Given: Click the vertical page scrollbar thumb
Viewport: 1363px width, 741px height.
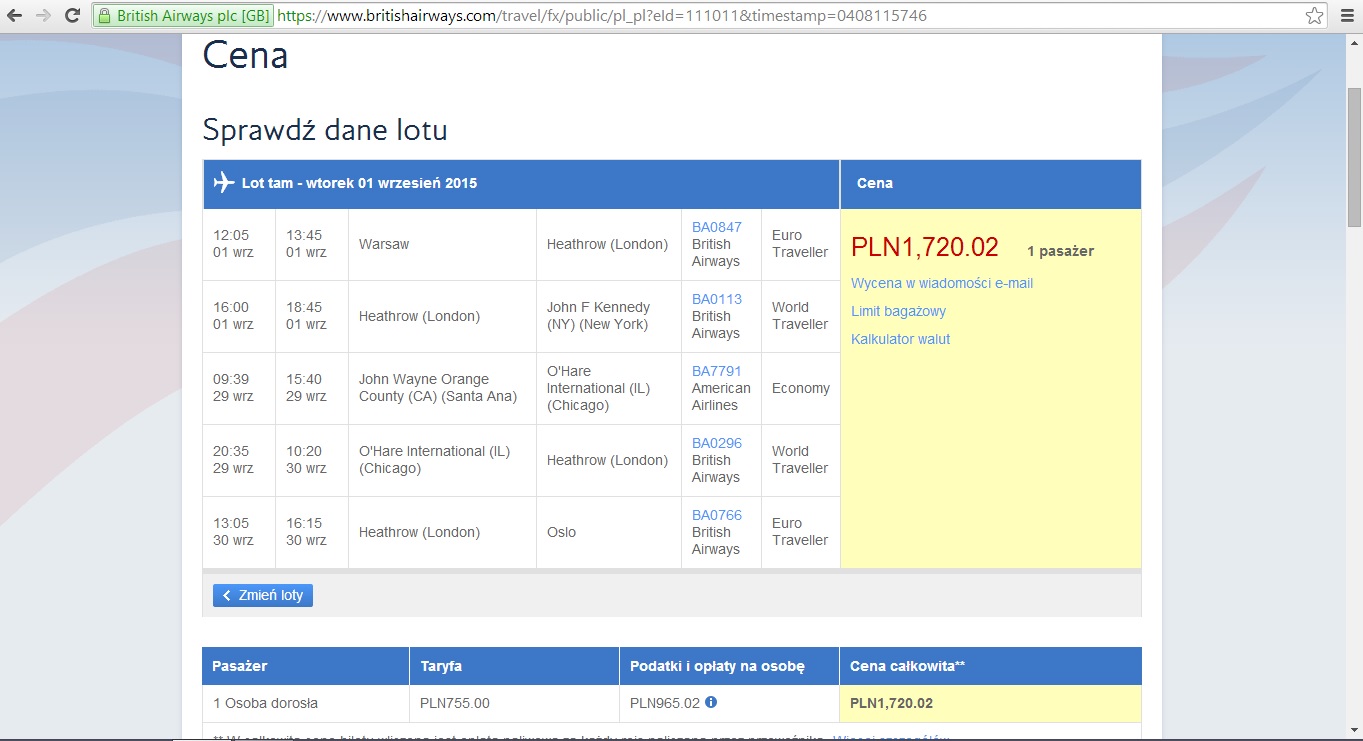Looking at the screenshot, I should (1354, 157).
